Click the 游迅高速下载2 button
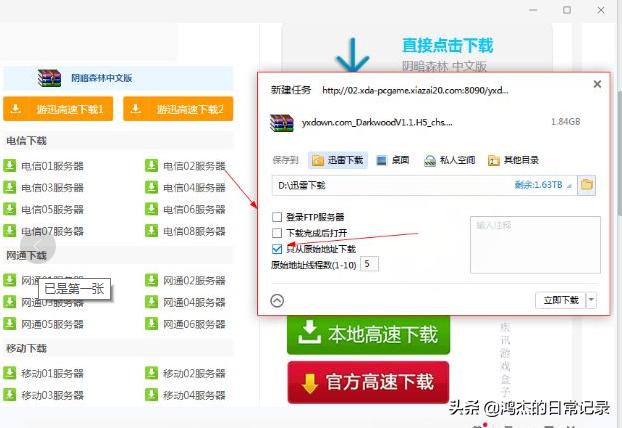Screen dimensions: 622x428 tap(179, 109)
